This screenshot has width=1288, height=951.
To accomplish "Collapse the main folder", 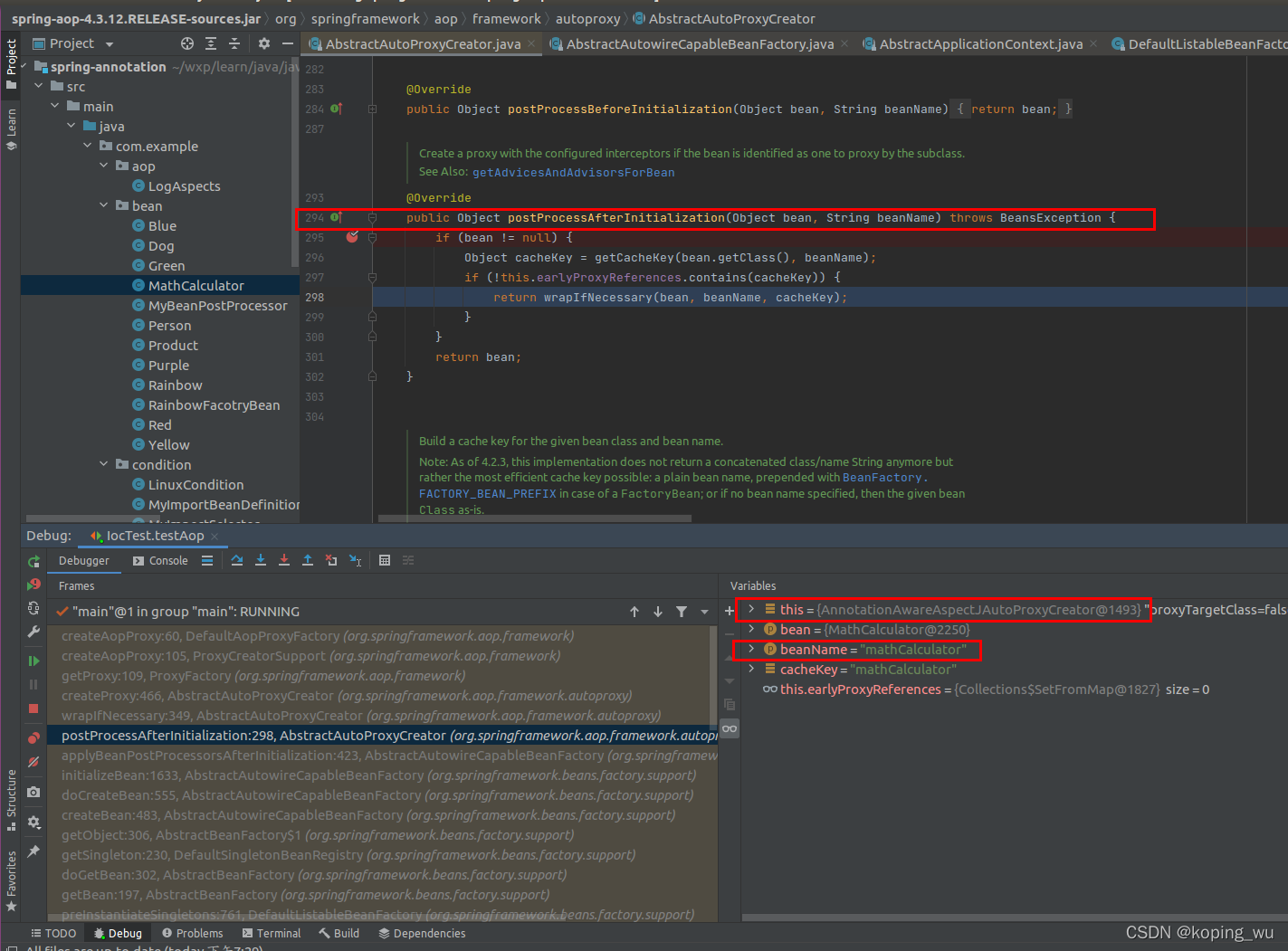I will (54, 106).
